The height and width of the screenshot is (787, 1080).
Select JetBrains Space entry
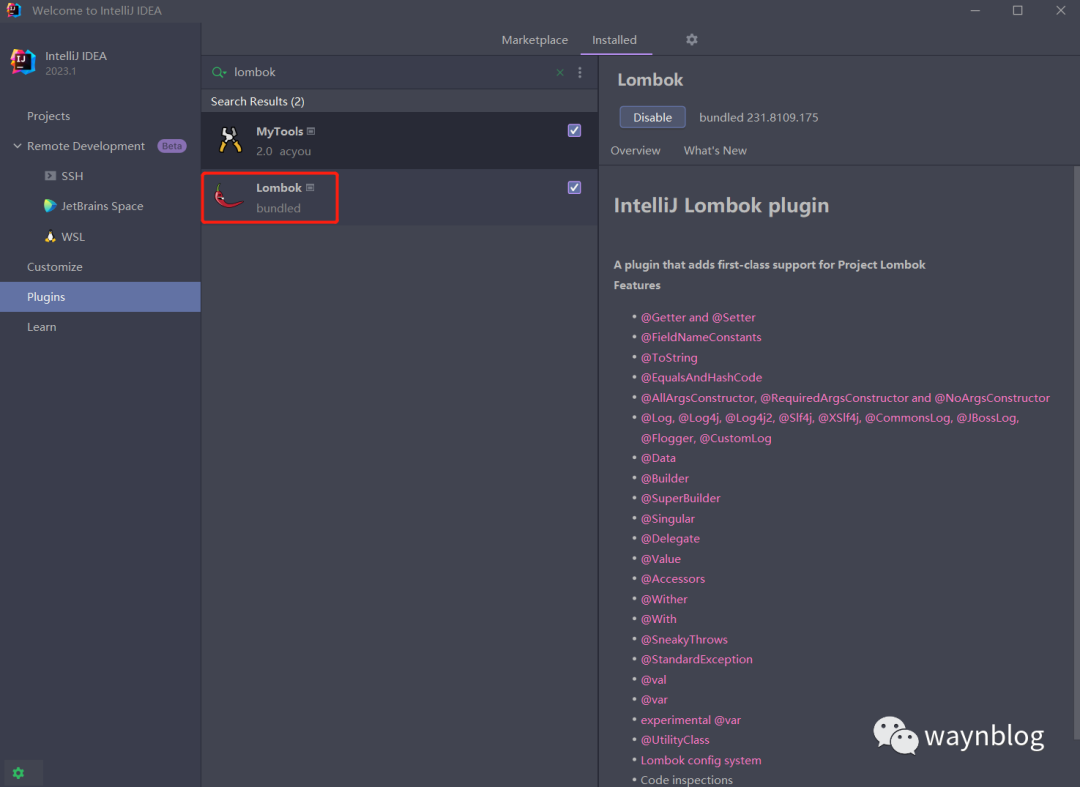pos(101,206)
